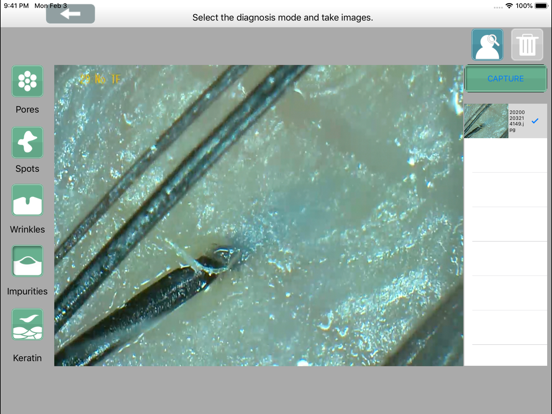
Task: Click the Impurities label text
Action: 27,291
